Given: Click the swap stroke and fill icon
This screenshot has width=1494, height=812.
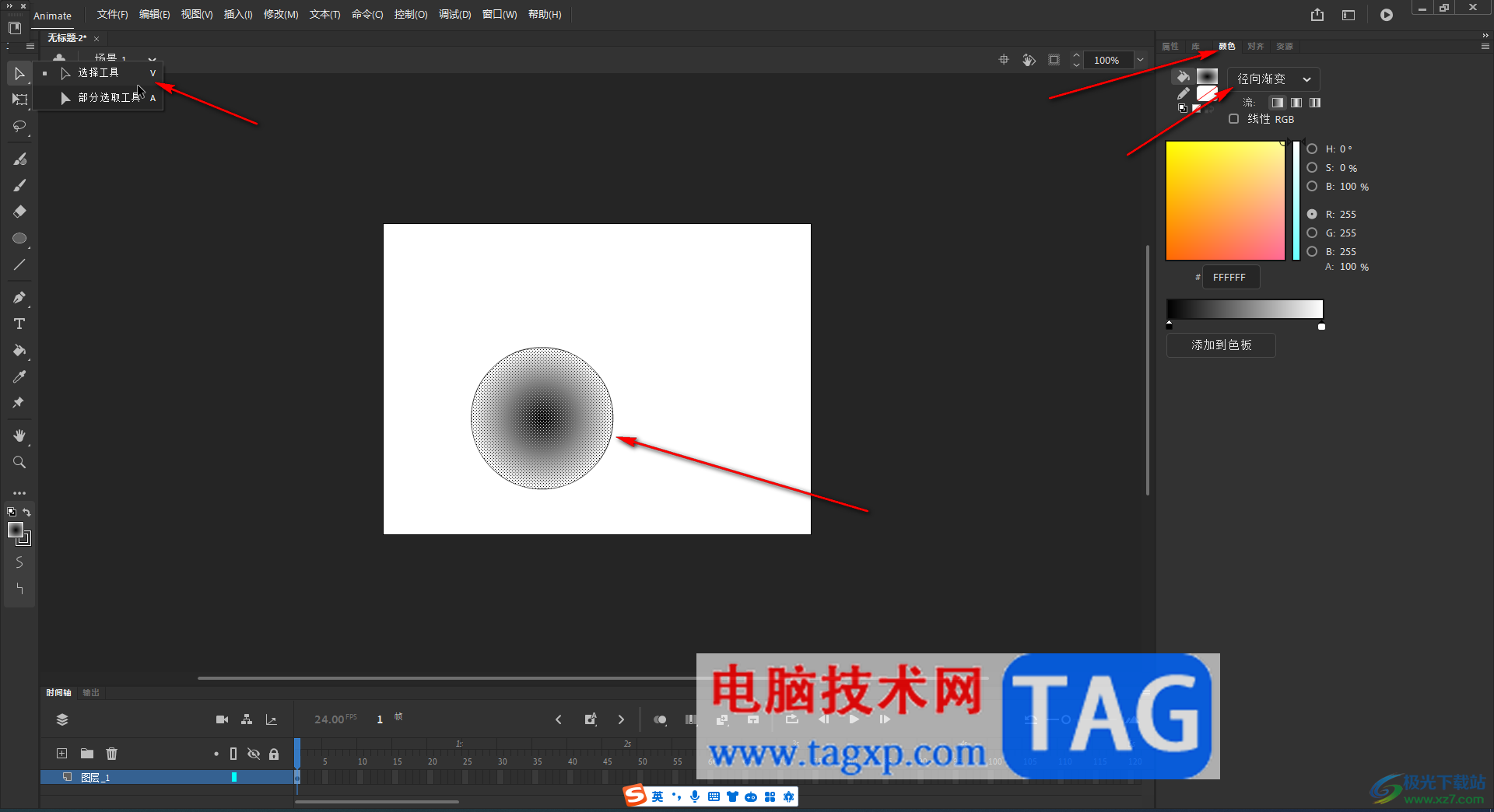Looking at the screenshot, I should click(27, 512).
